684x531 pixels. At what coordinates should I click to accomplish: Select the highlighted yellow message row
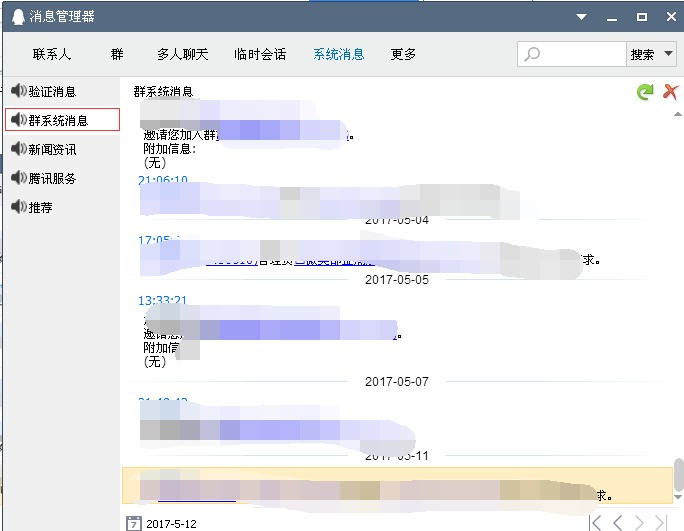tap(397, 485)
